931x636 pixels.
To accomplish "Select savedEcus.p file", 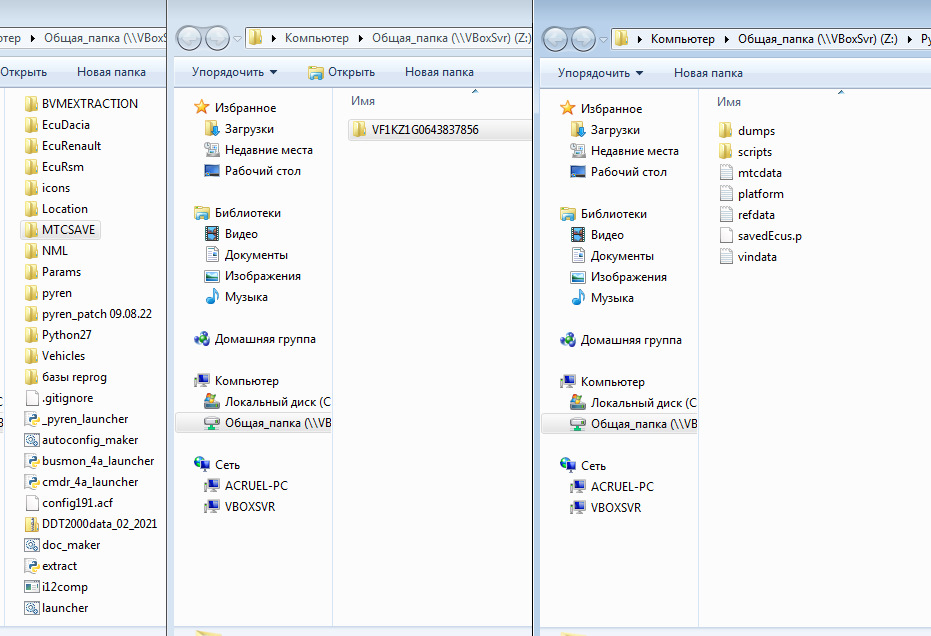I will coord(761,236).
